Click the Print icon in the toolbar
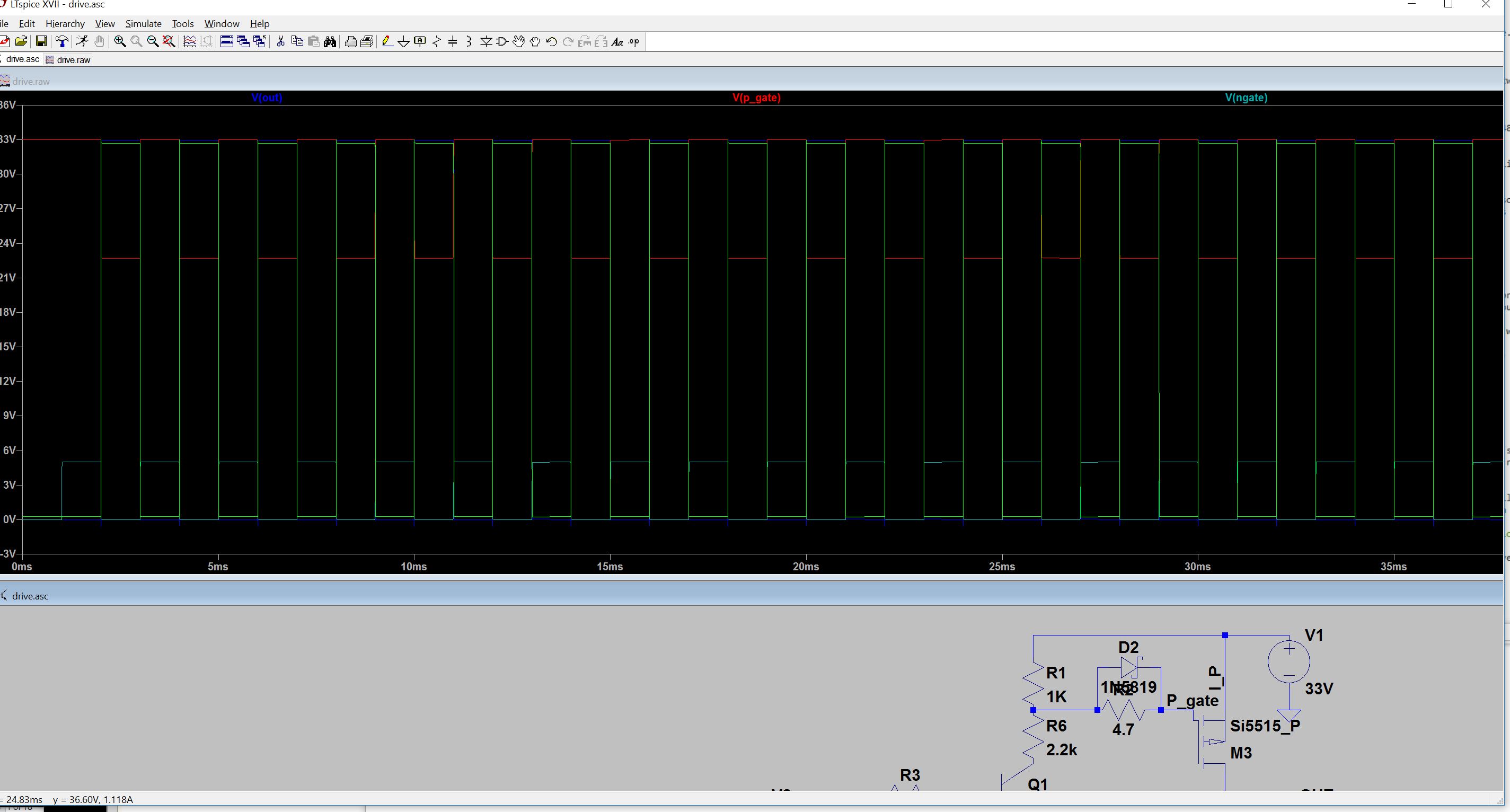This screenshot has height=812, width=1510. coord(350,41)
